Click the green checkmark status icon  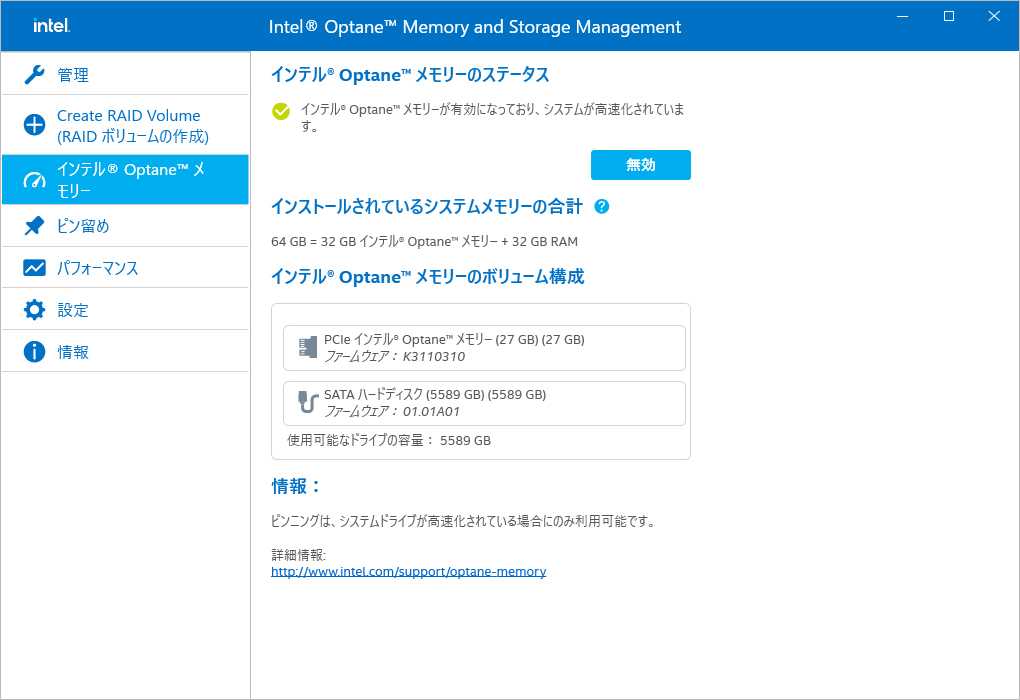click(x=281, y=111)
